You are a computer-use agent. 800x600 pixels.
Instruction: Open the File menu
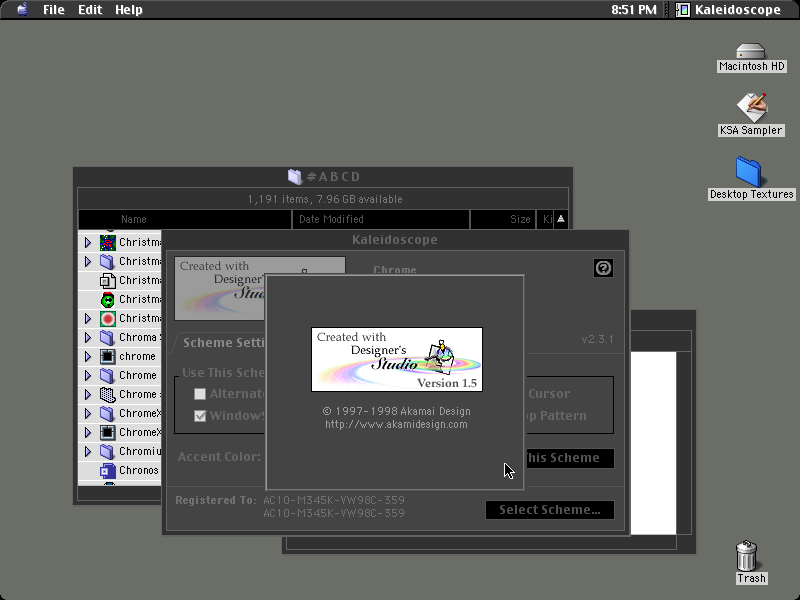click(54, 10)
